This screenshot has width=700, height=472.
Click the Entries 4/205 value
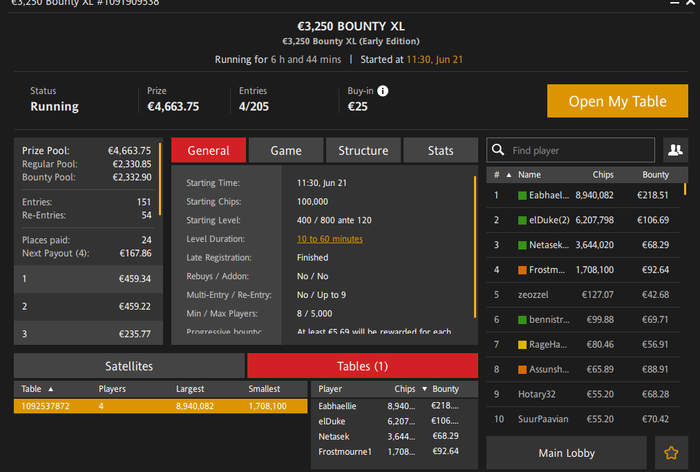pyautogui.click(x=254, y=107)
